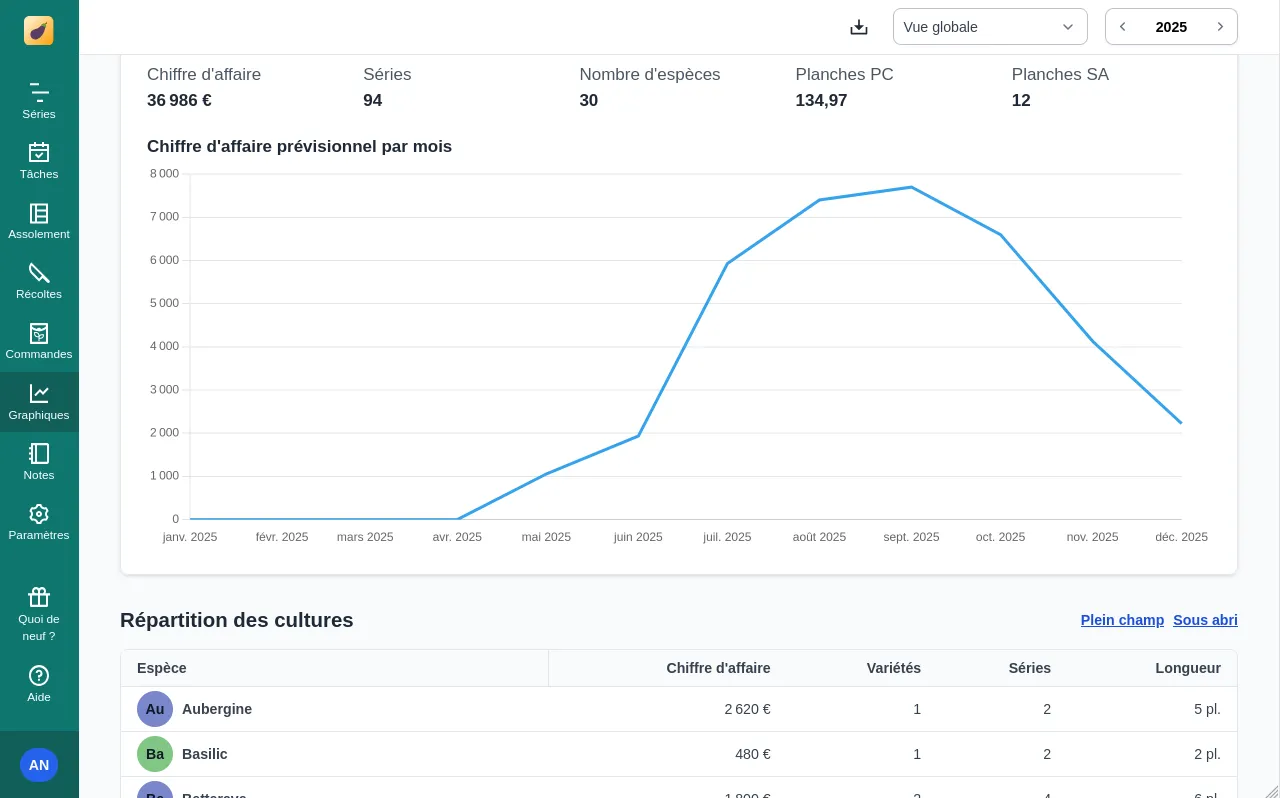
Task: Open the Commandes section
Action: (x=39, y=341)
